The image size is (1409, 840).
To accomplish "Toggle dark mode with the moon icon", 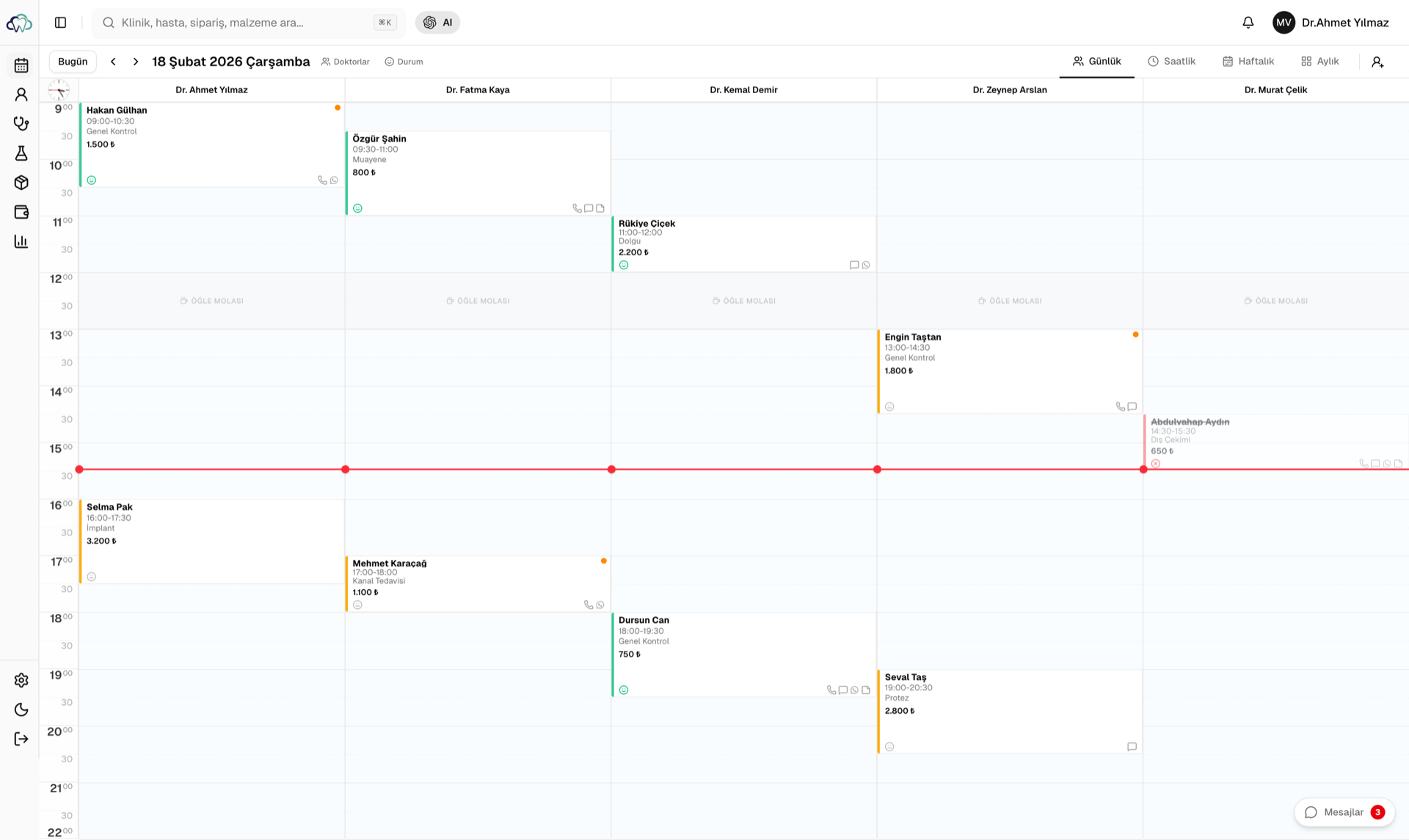I will coord(21,709).
